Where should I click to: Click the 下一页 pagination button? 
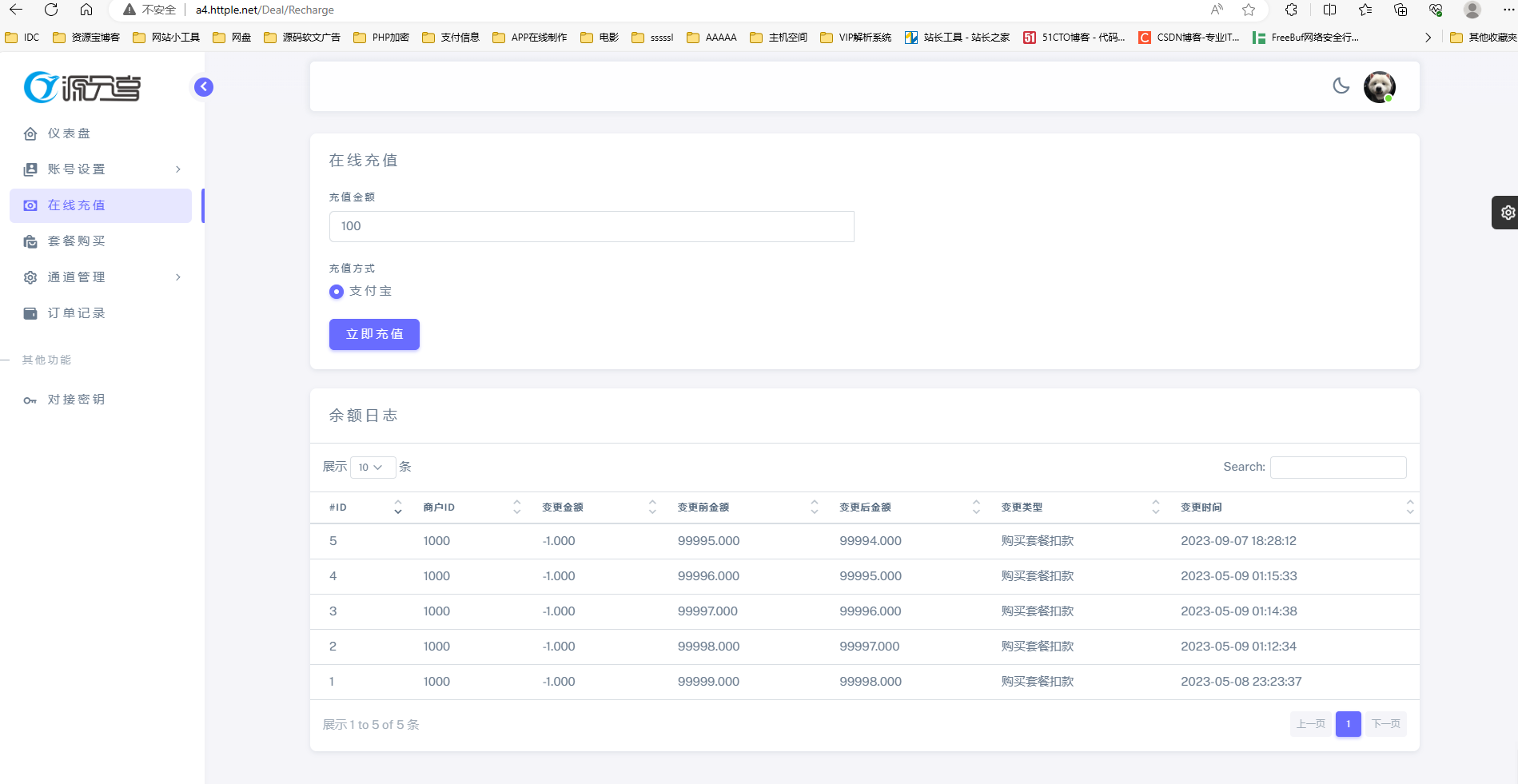click(x=1385, y=724)
